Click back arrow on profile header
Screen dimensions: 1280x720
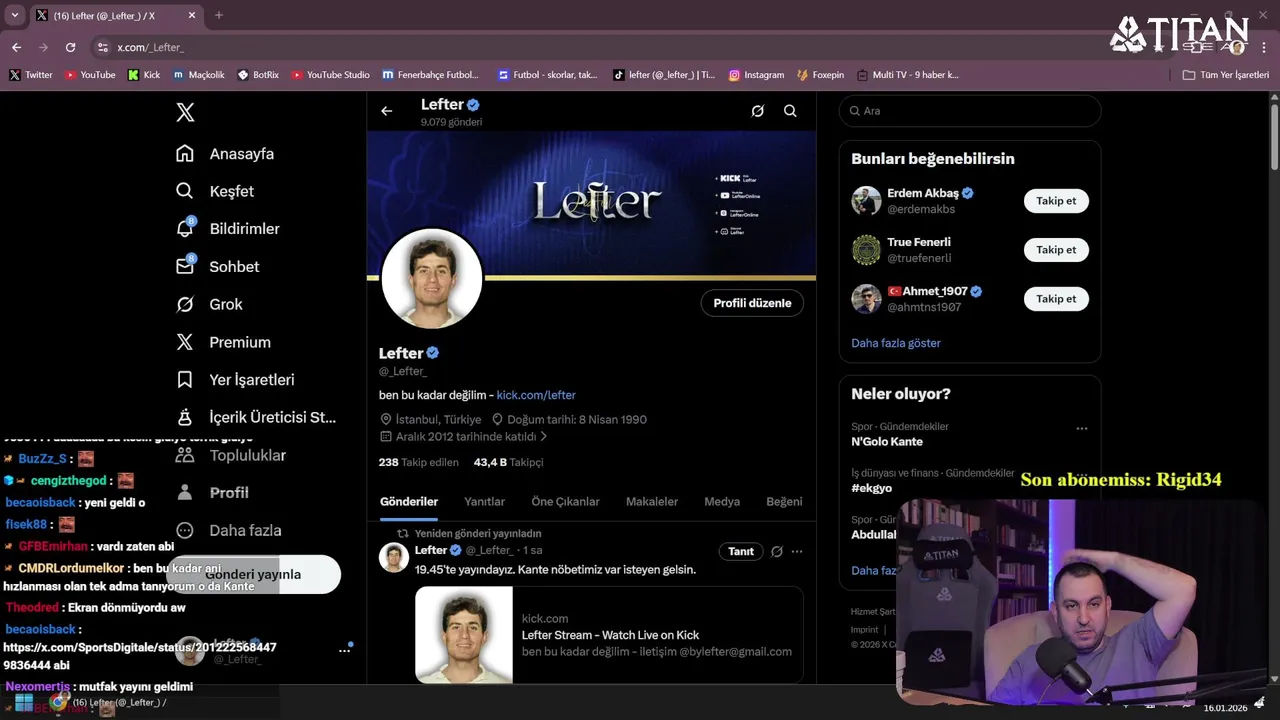tap(387, 111)
